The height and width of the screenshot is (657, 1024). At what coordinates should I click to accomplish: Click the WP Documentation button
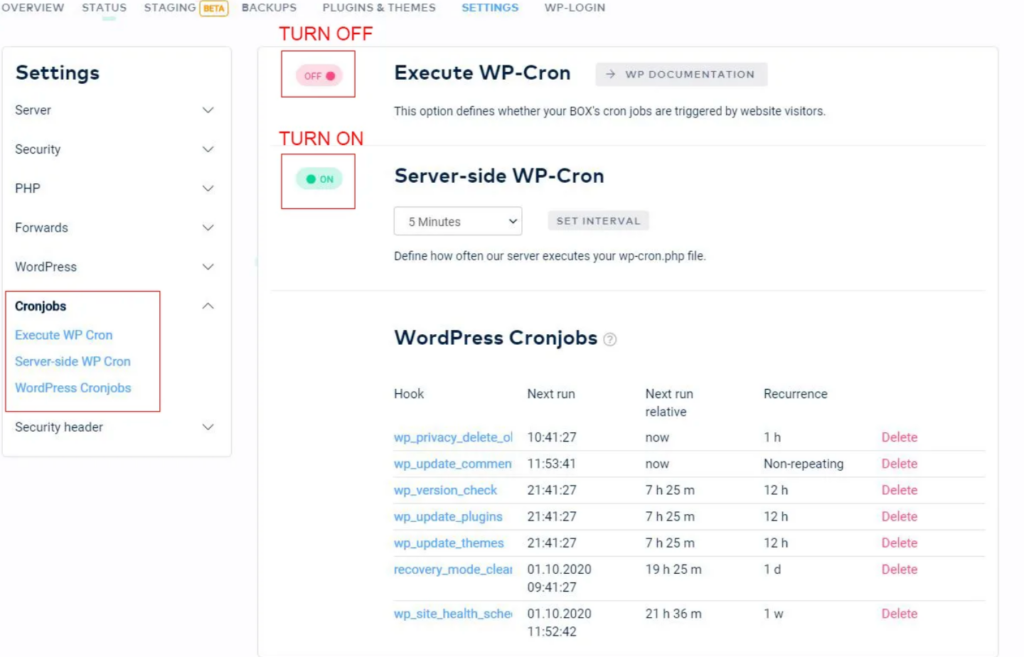tap(681, 74)
